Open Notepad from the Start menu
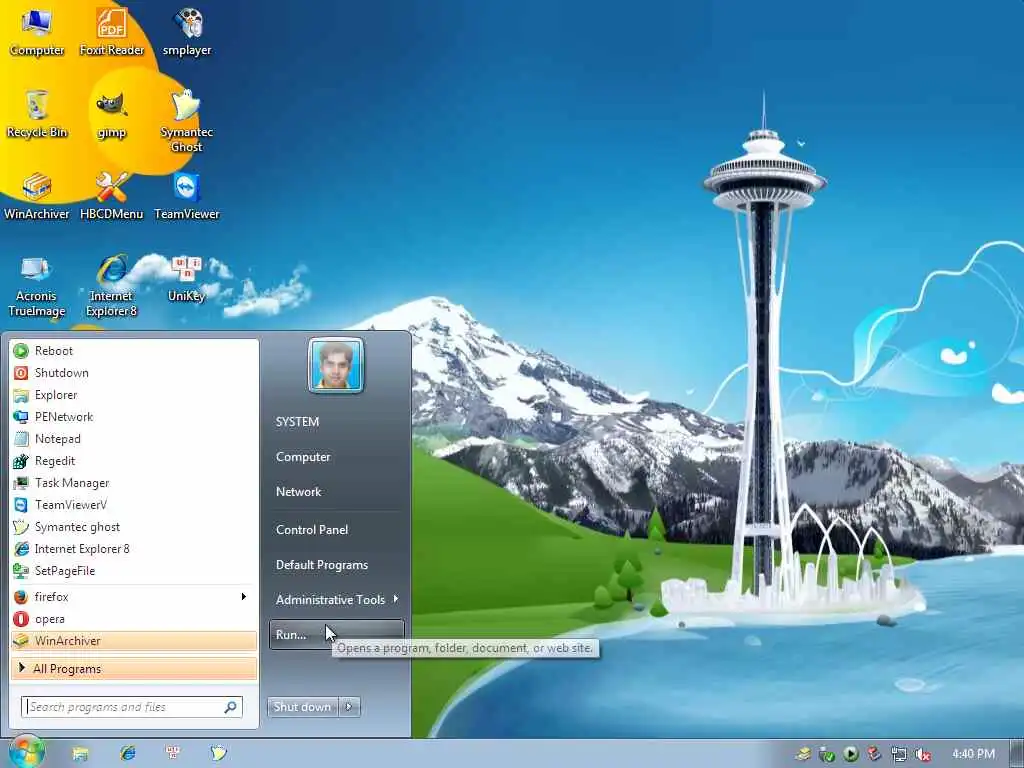 (x=134, y=439)
